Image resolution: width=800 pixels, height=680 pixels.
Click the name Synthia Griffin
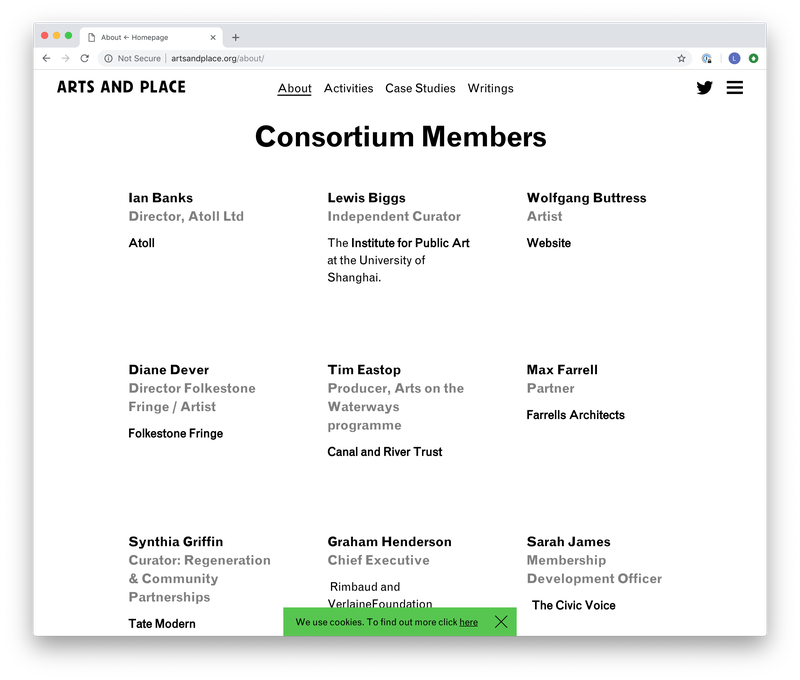(176, 542)
